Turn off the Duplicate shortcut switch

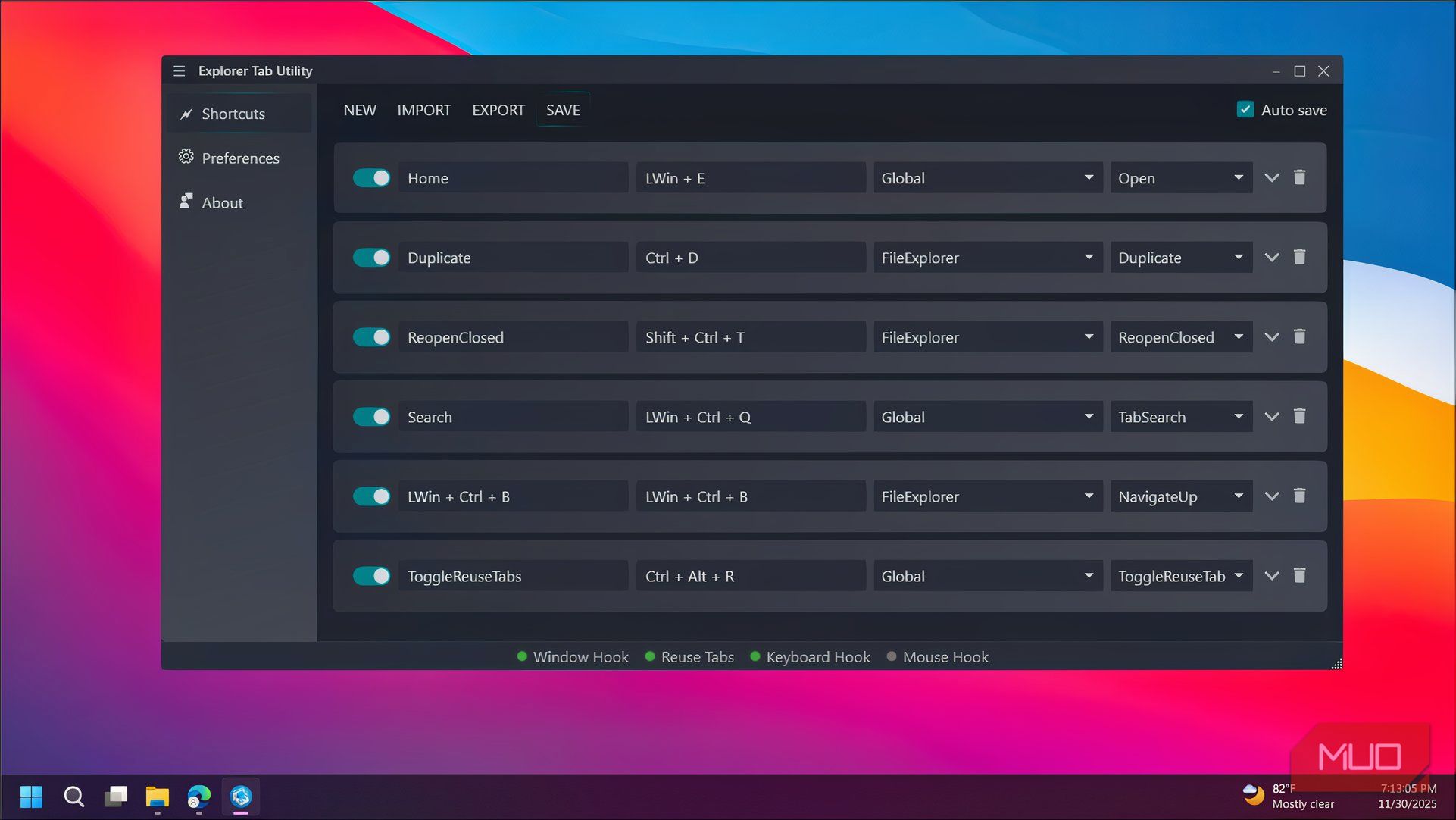point(371,257)
